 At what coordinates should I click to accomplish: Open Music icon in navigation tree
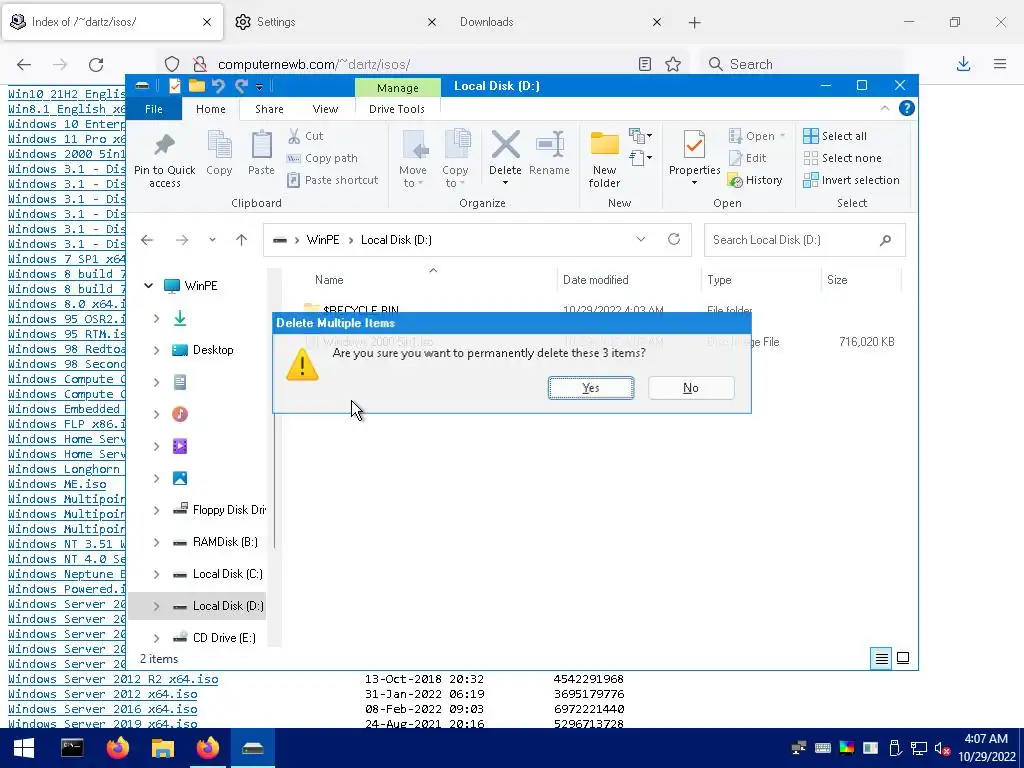tap(180, 414)
